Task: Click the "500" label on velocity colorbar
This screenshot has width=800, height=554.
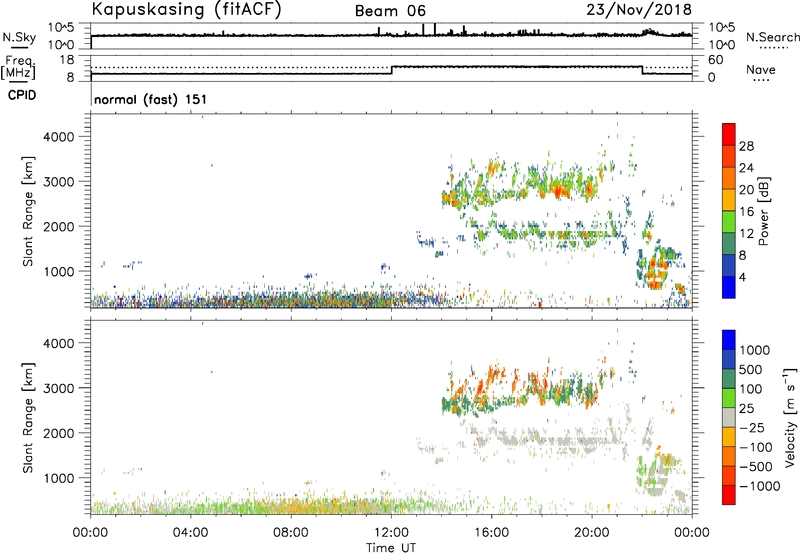Action: click(751, 370)
